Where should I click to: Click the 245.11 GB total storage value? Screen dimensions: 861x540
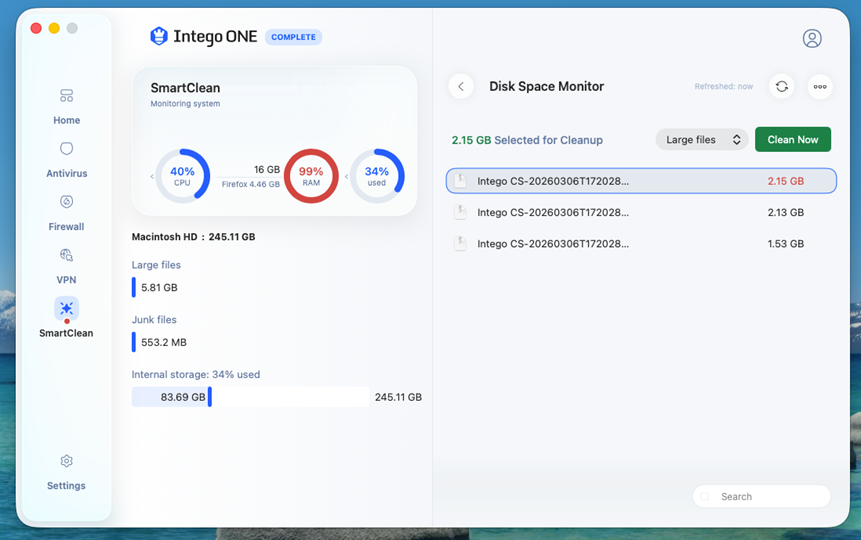tap(398, 397)
